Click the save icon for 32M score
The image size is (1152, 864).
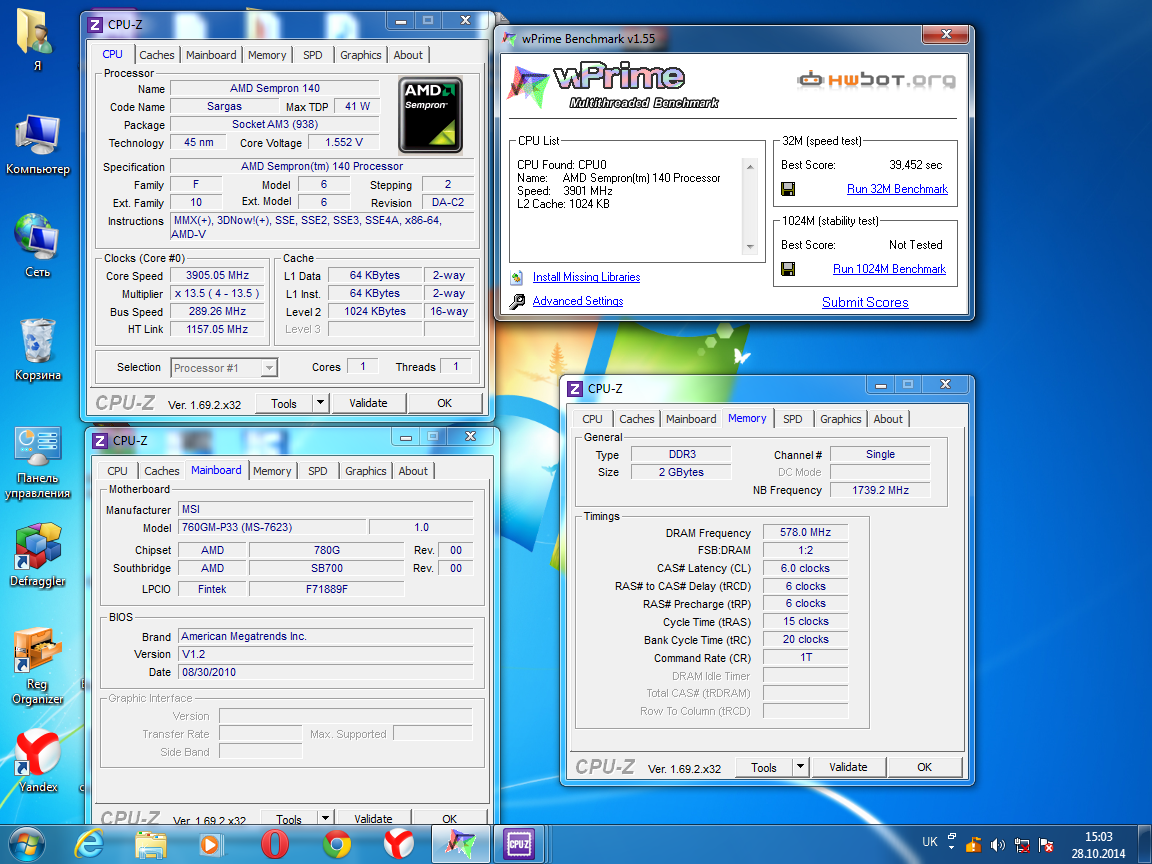pos(788,190)
